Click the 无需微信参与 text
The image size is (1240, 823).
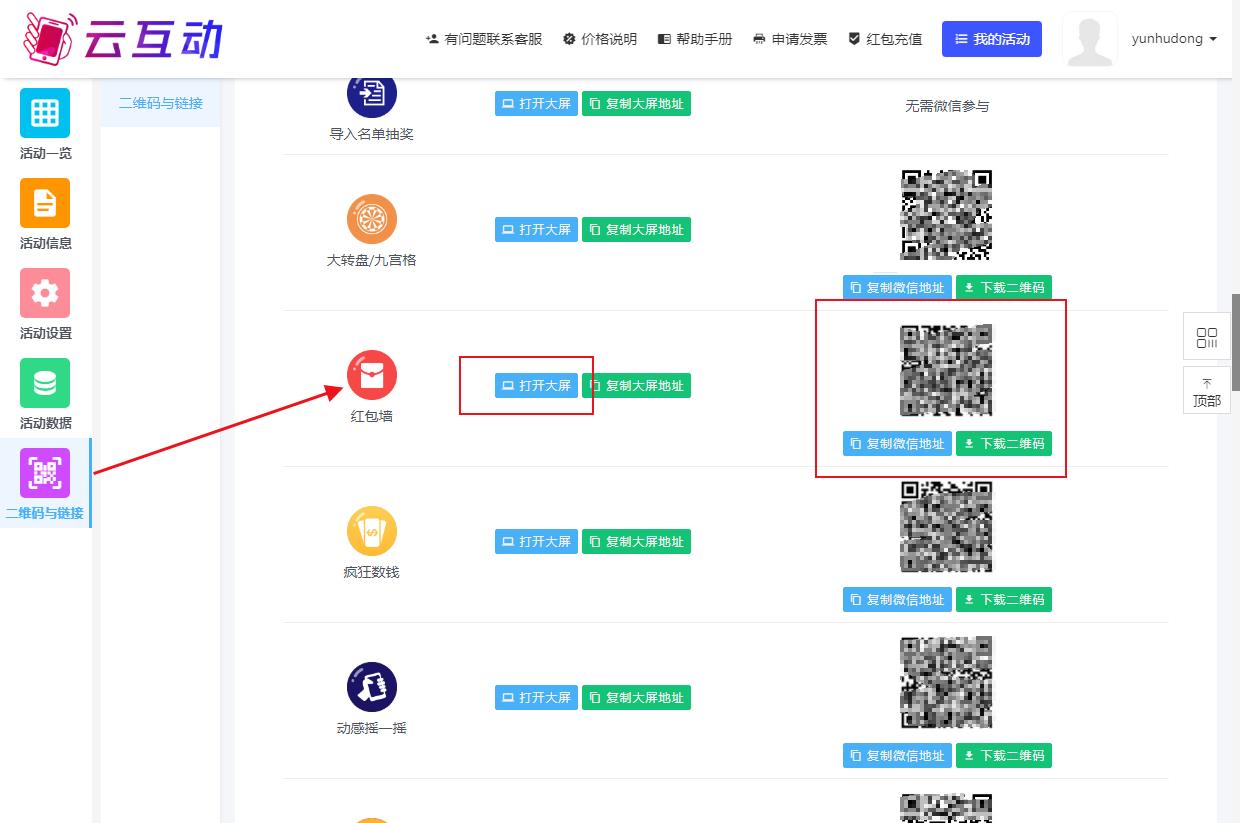(947, 106)
